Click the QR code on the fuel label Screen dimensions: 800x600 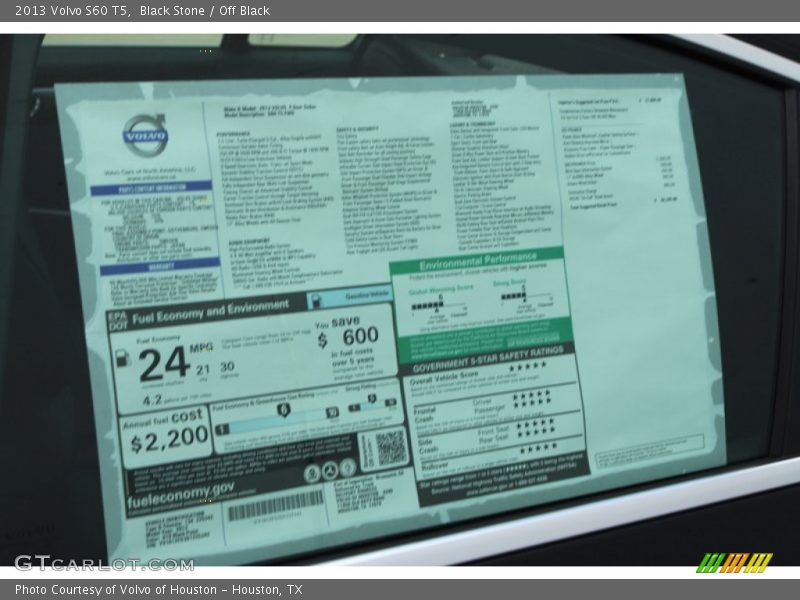pos(391,448)
